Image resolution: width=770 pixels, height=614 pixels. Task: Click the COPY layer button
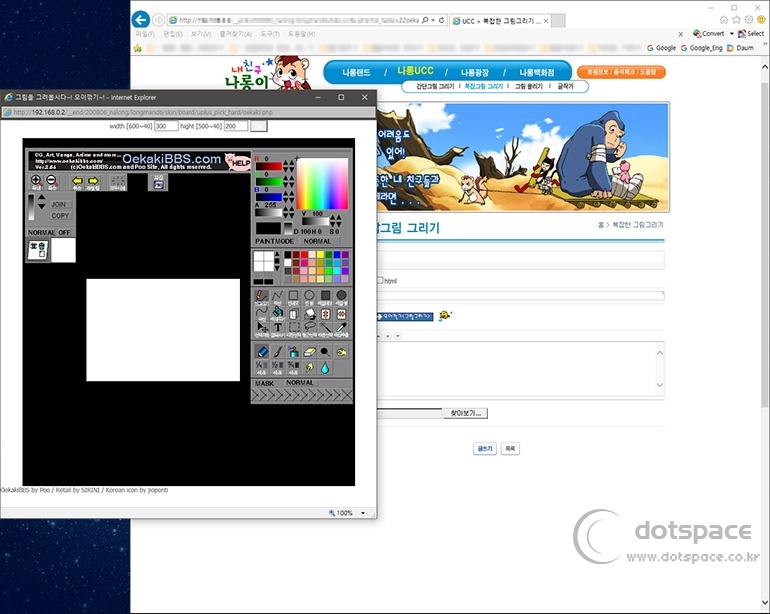tap(60, 216)
